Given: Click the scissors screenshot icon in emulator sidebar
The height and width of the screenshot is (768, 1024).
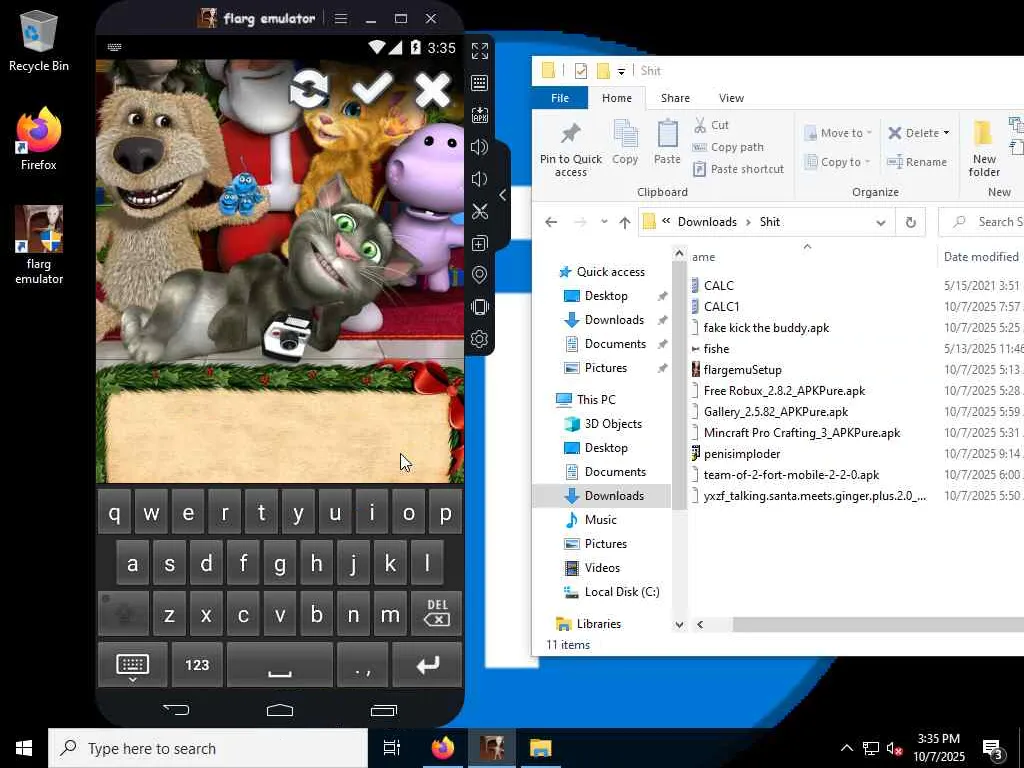Looking at the screenshot, I should [x=479, y=211].
